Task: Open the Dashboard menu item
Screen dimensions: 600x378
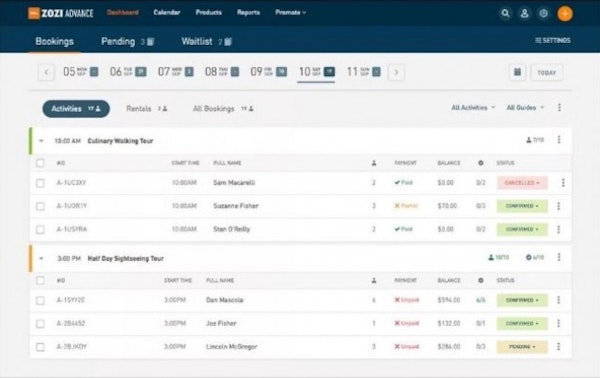Action: click(x=122, y=13)
